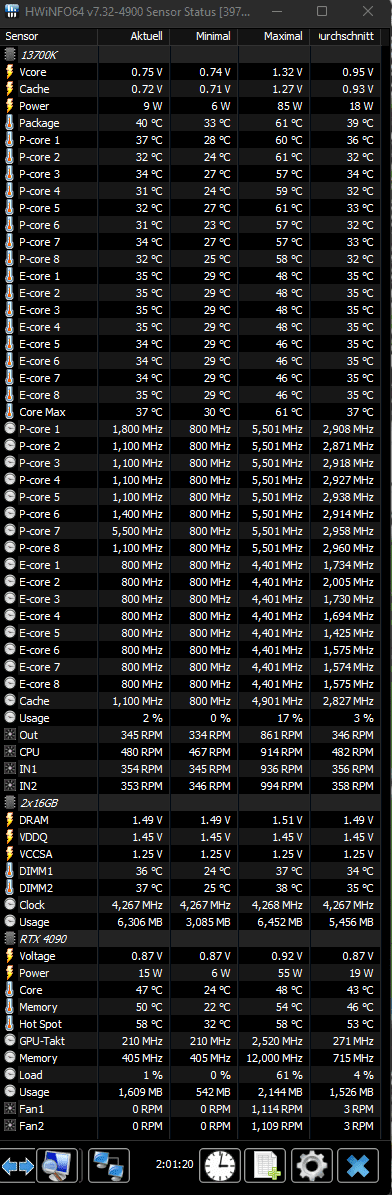The height and width of the screenshot is (1195, 392).
Task: Select the RTX 4090 sensor group row
Action: click(x=191, y=939)
